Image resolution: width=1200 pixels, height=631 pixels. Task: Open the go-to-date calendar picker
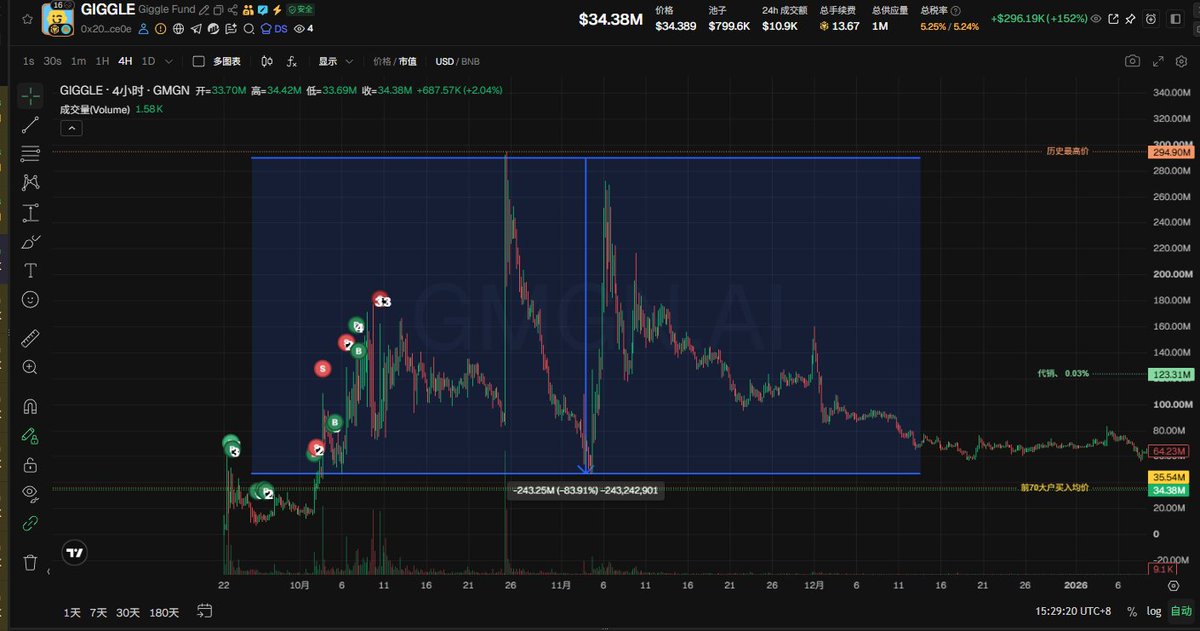click(x=205, y=611)
